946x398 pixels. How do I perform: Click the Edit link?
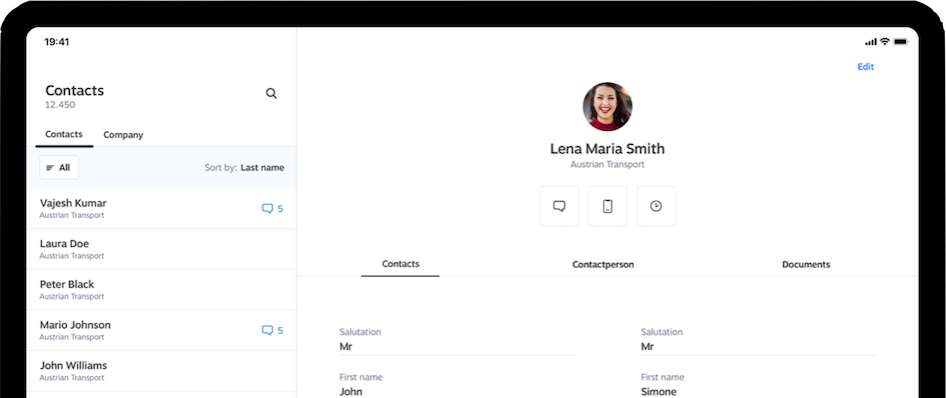coord(866,67)
